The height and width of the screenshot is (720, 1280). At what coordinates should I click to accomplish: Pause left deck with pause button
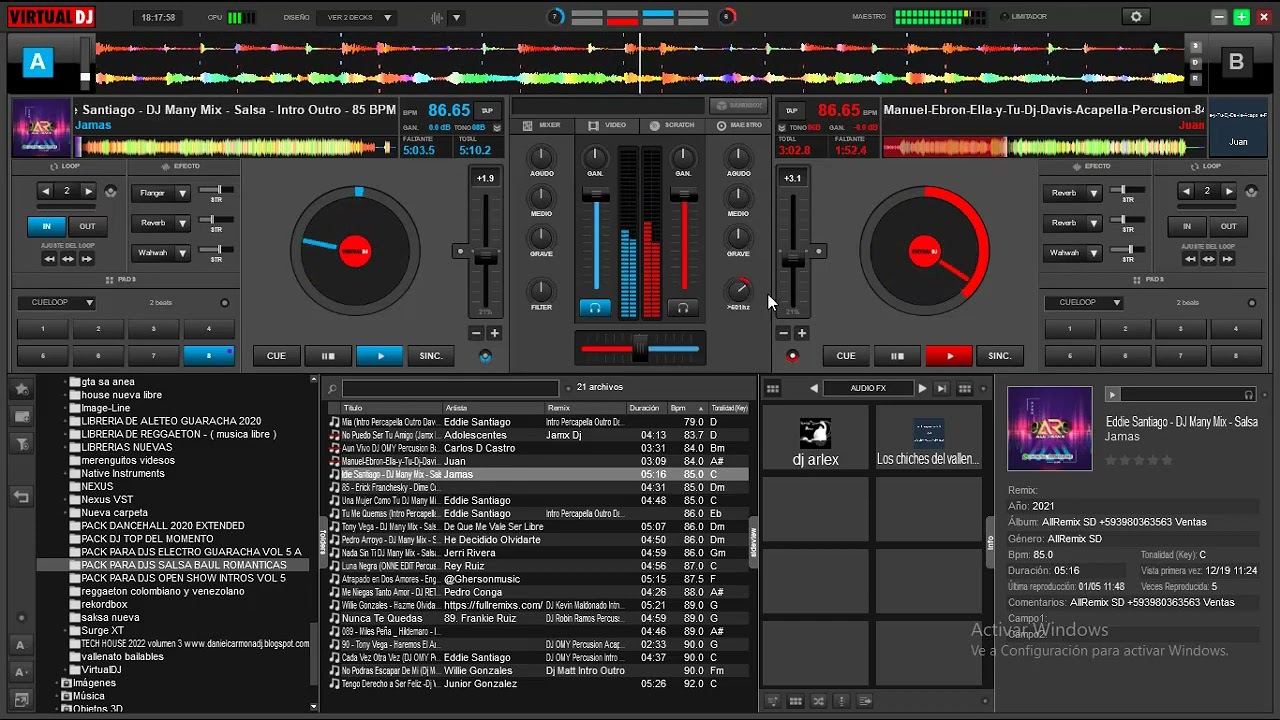coord(328,356)
